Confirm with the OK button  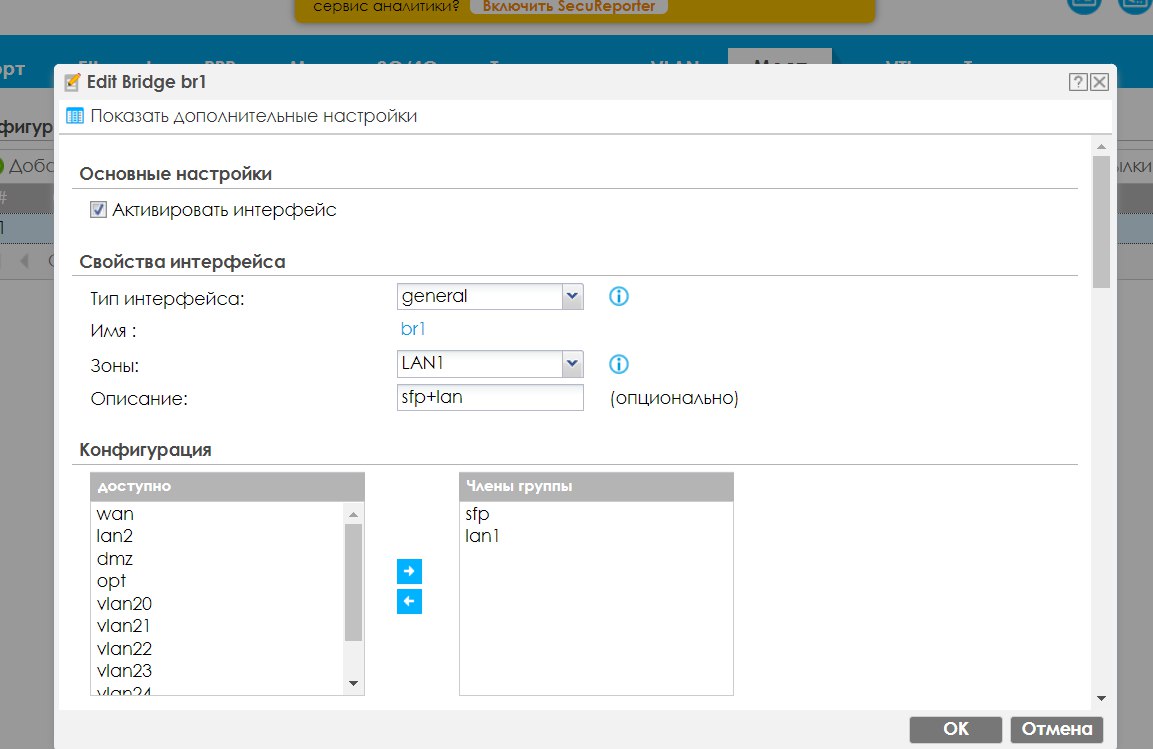(956, 729)
